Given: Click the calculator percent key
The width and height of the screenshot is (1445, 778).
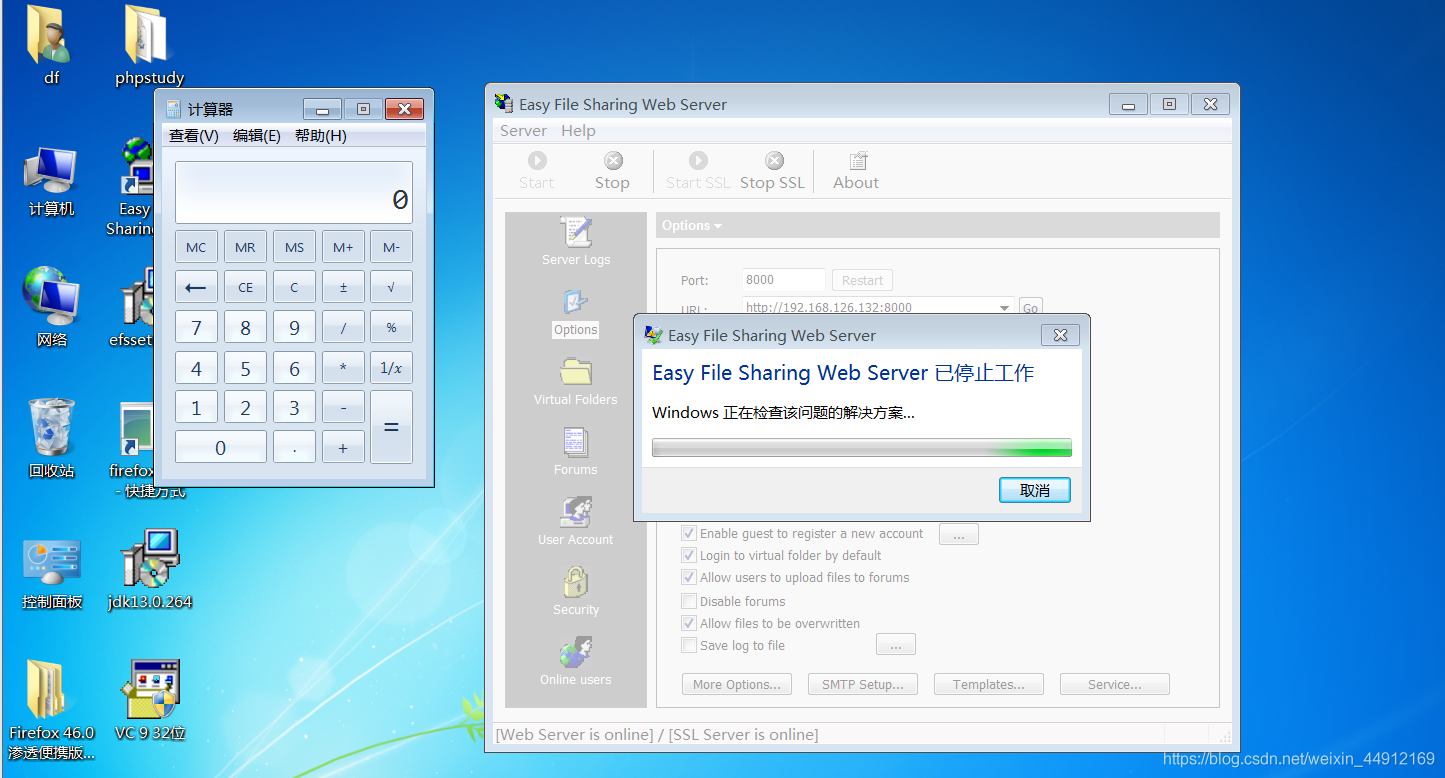Looking at the screenshot, I should [391, 327].
